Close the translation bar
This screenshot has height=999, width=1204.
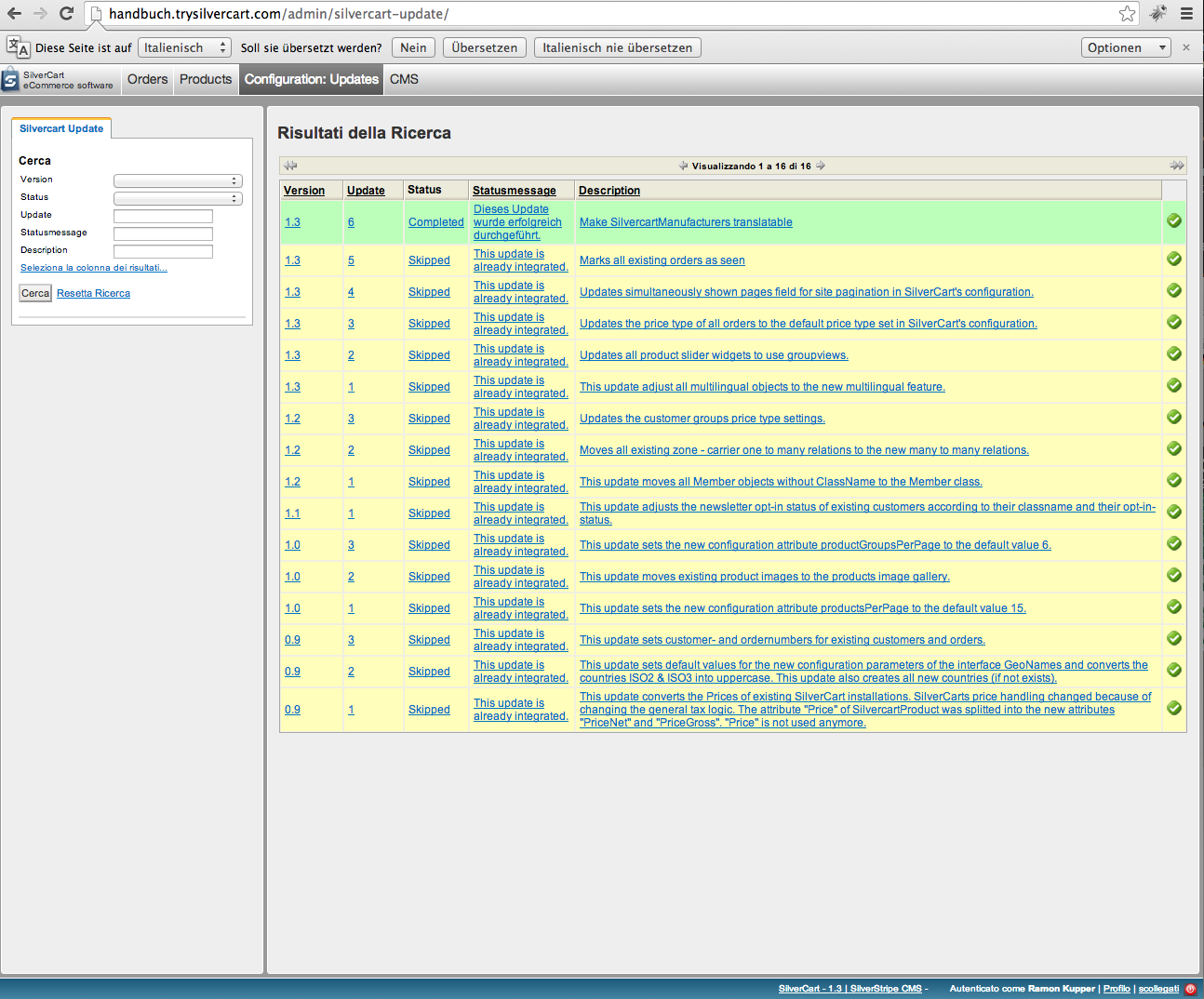point(1186,47)
